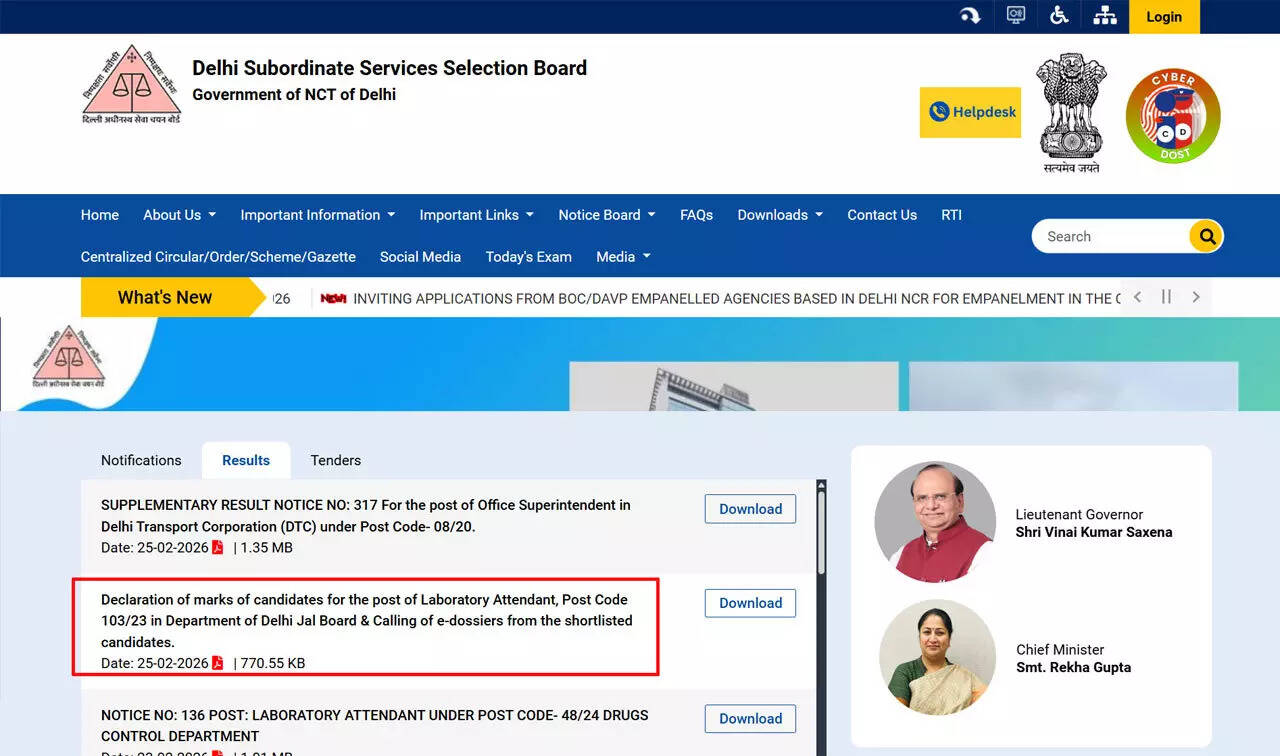Click the skip-to-content arrow icon
This screenshot has height=756, width=1280.
point(970,16)
